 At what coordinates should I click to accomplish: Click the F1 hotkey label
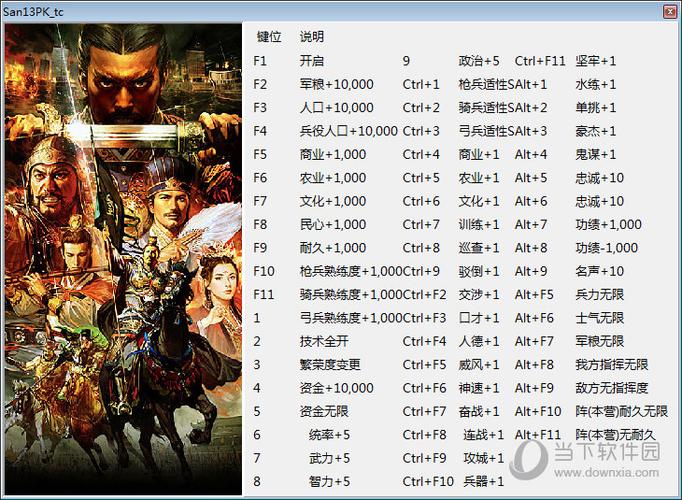tap(260, 61)
